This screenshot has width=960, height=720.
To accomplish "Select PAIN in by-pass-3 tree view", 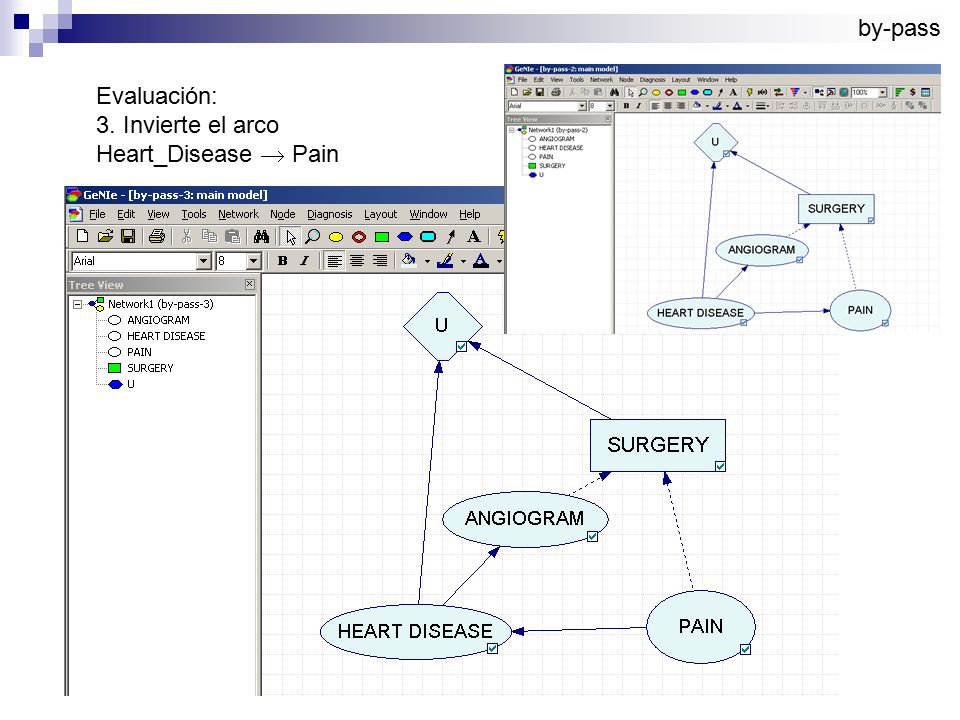I will coord(139,352).
